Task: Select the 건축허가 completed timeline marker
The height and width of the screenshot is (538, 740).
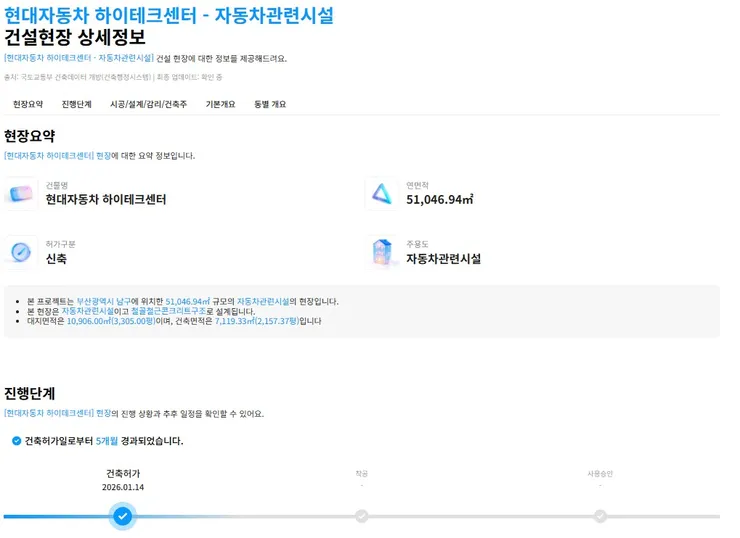Action: pyautogui.click(x=123, y=516)
